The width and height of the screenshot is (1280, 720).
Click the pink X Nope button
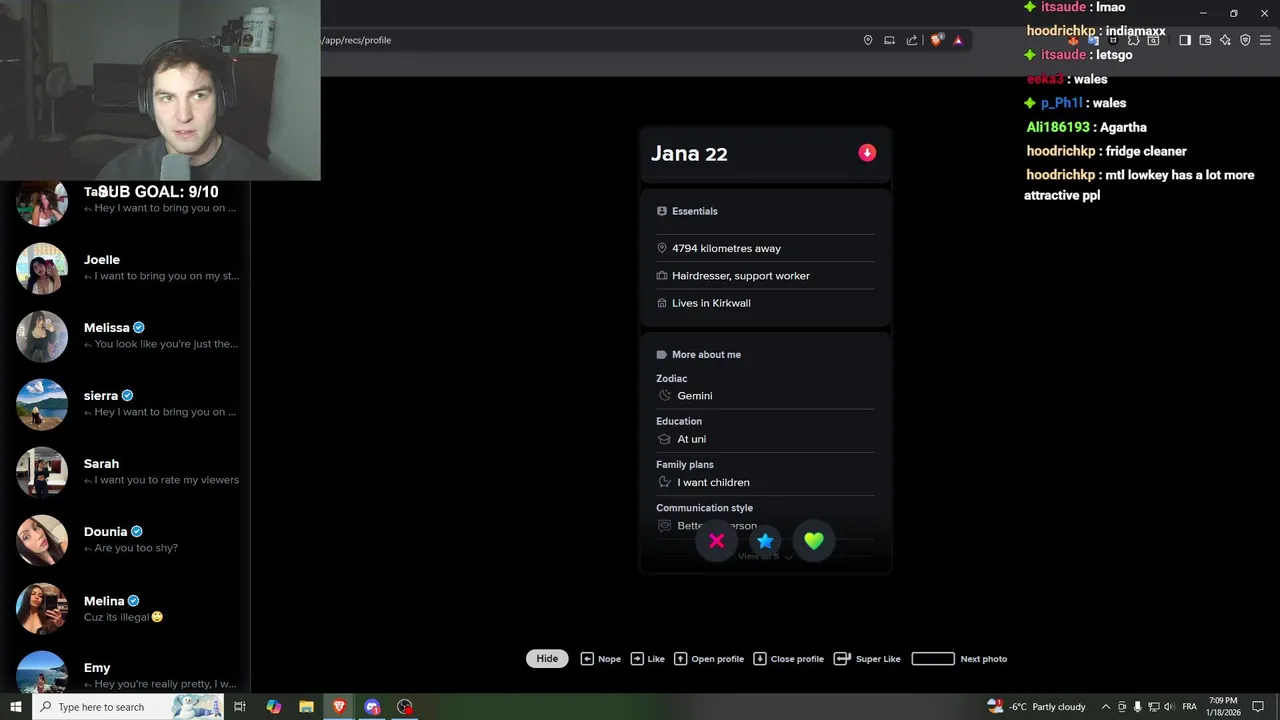coord(716,541)
